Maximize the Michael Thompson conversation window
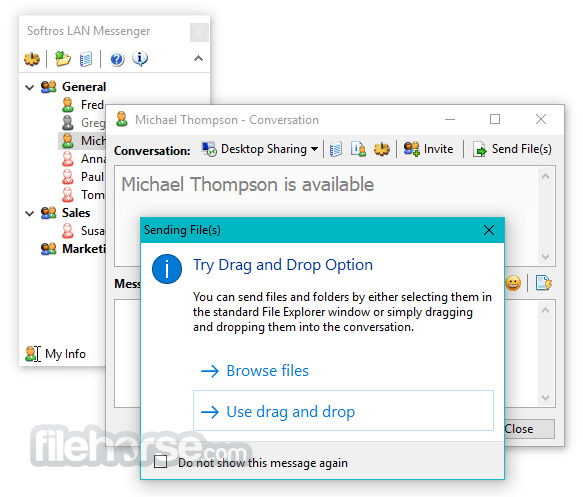The image size is (583, 497). (x=495, y=119)
